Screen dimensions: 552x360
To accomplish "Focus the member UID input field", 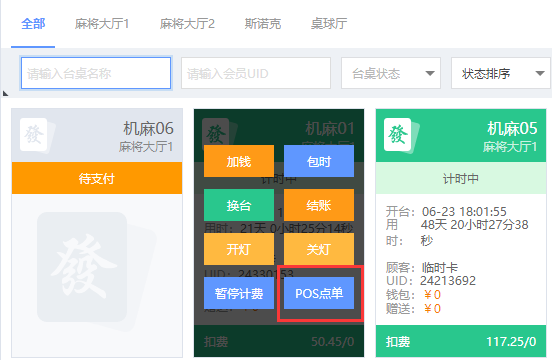I will (256, 73).
